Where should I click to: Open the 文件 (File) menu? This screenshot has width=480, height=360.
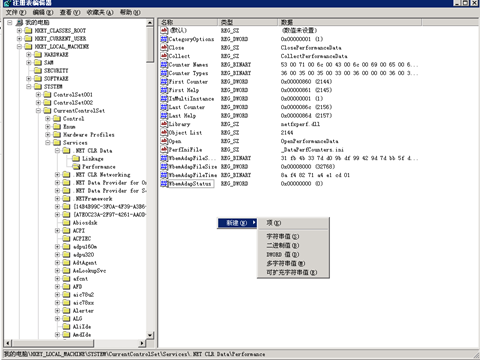16,12
